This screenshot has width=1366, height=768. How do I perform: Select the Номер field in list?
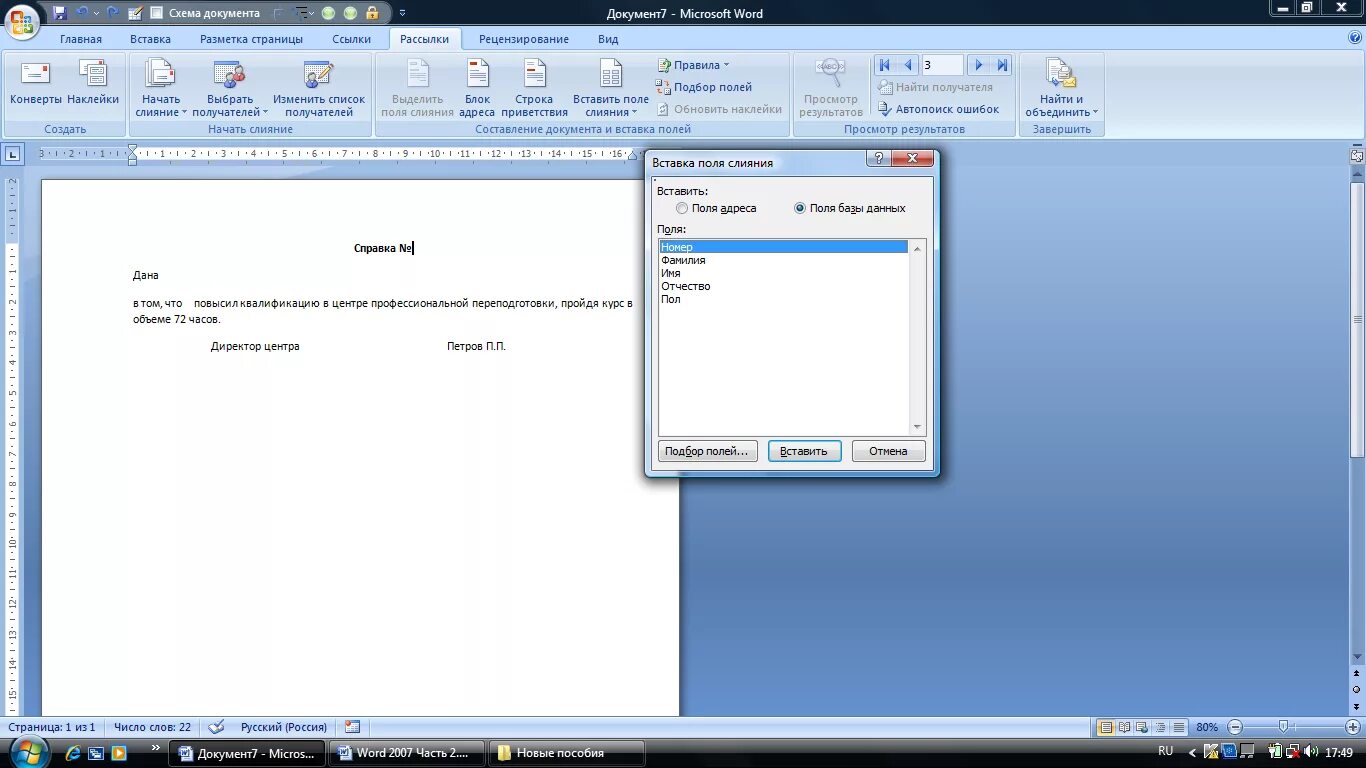(x=783, y=247)
